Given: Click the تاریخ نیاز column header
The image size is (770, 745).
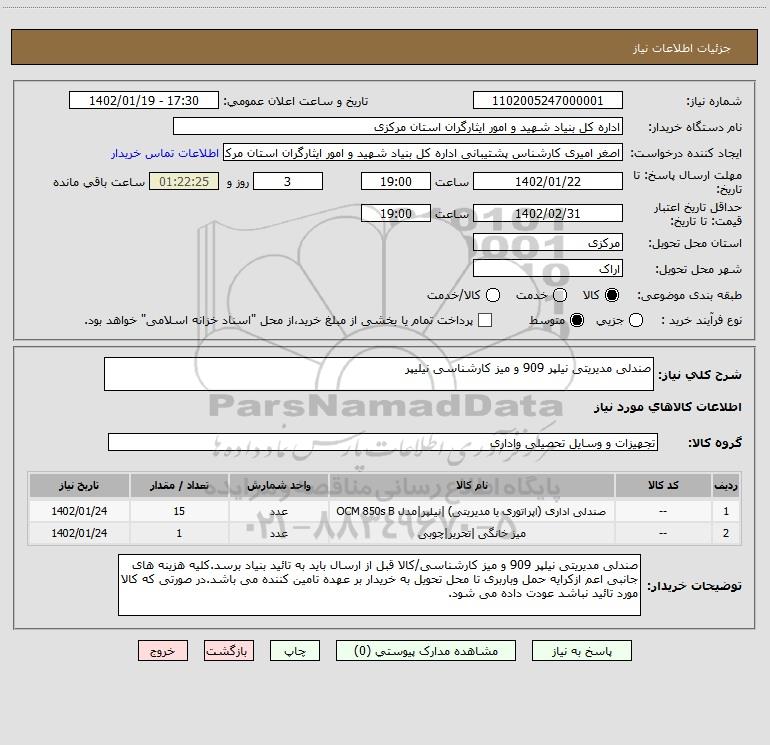Looking at the screenshot, I should click(79, 485).
